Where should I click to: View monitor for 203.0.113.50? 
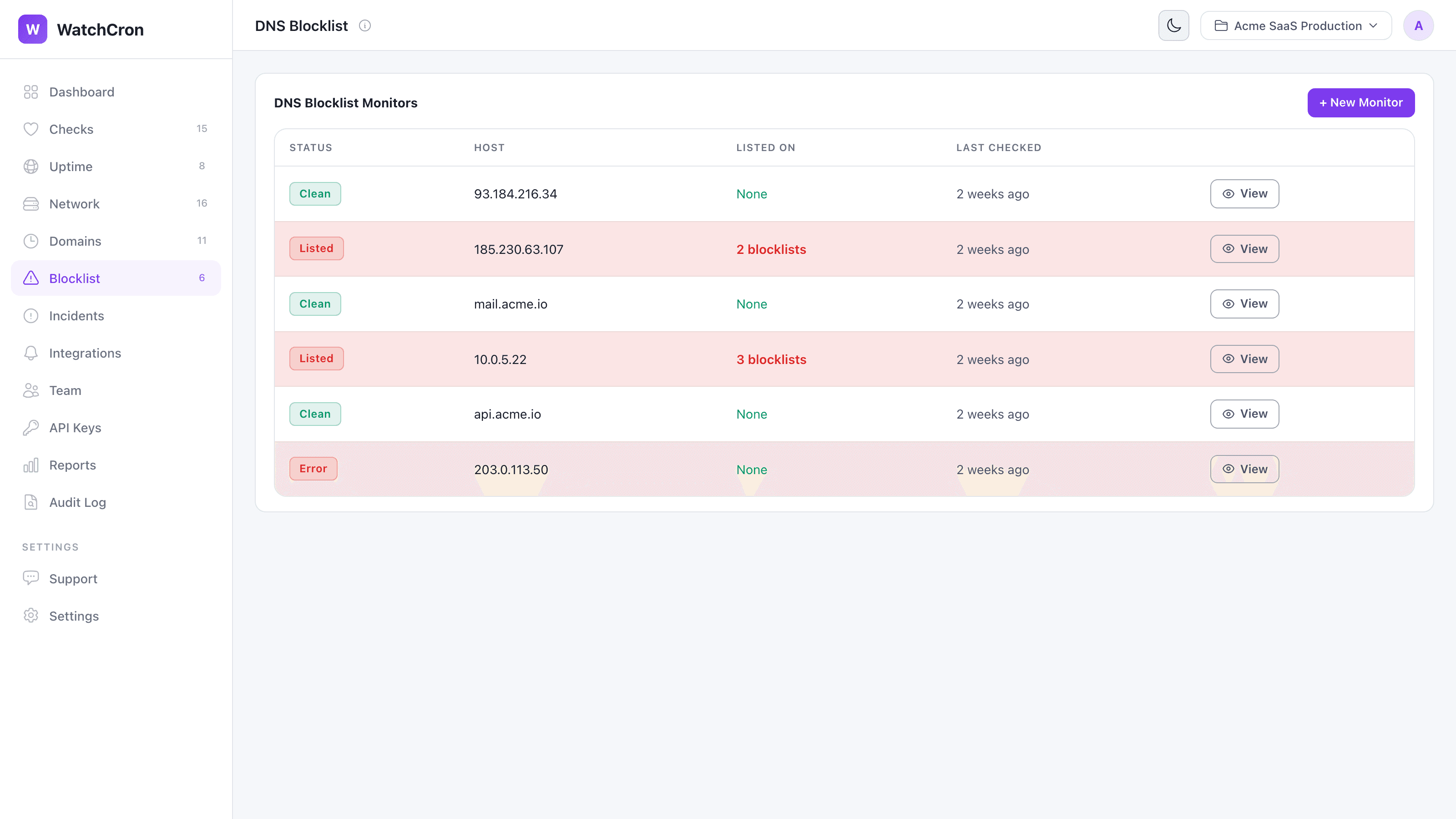click(1244, 469)
